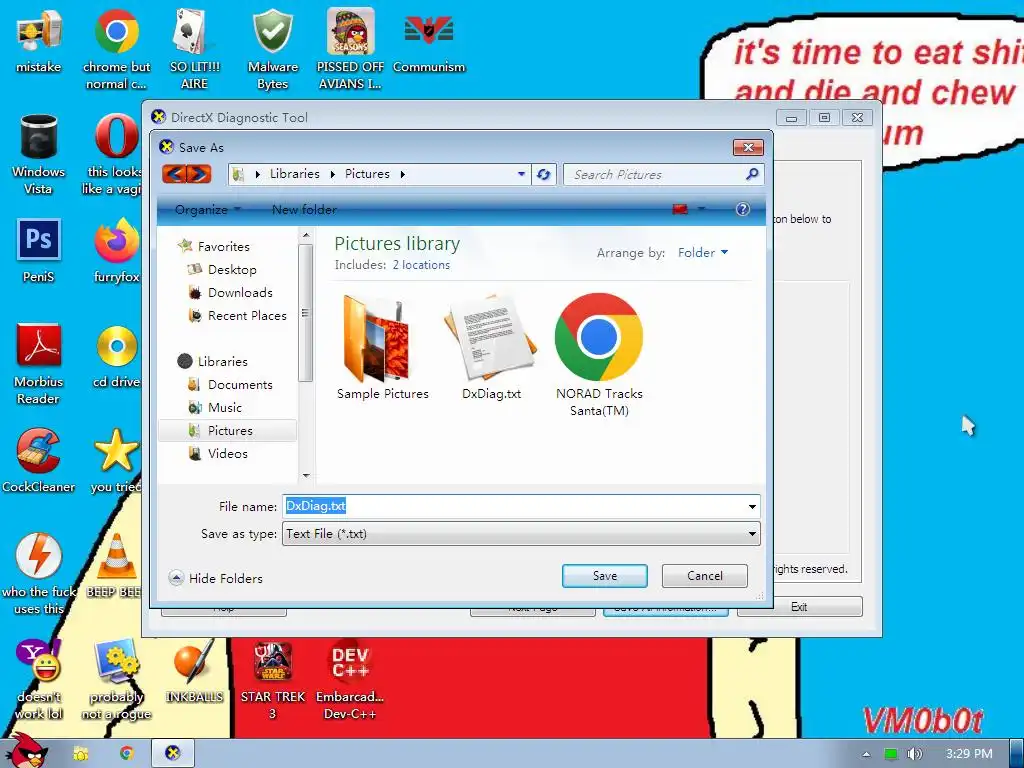Viewport: 1024px width, 768px height.
Task: Click arrow after Libraries in breadcrumb
Action: pyautogui.click(x=333, y=174)
